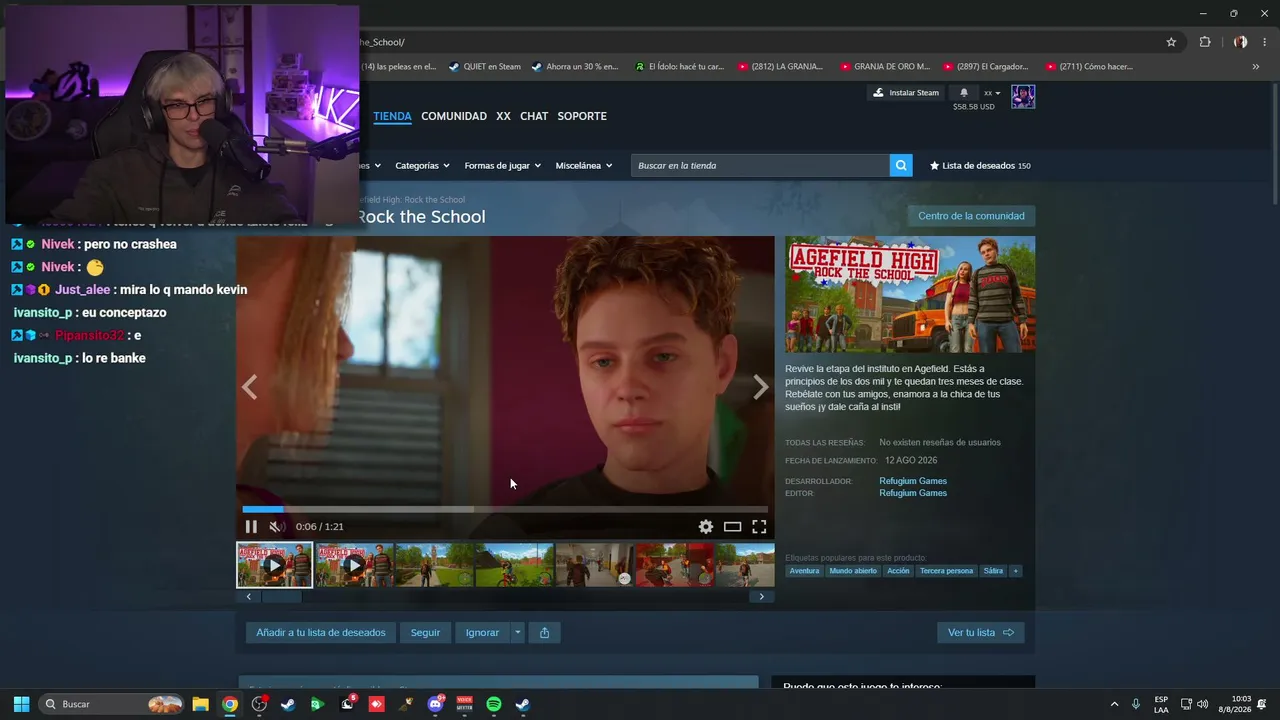Toggle theater mode in video player
This screenshot has width=1280, height=720.
[733, 527]
